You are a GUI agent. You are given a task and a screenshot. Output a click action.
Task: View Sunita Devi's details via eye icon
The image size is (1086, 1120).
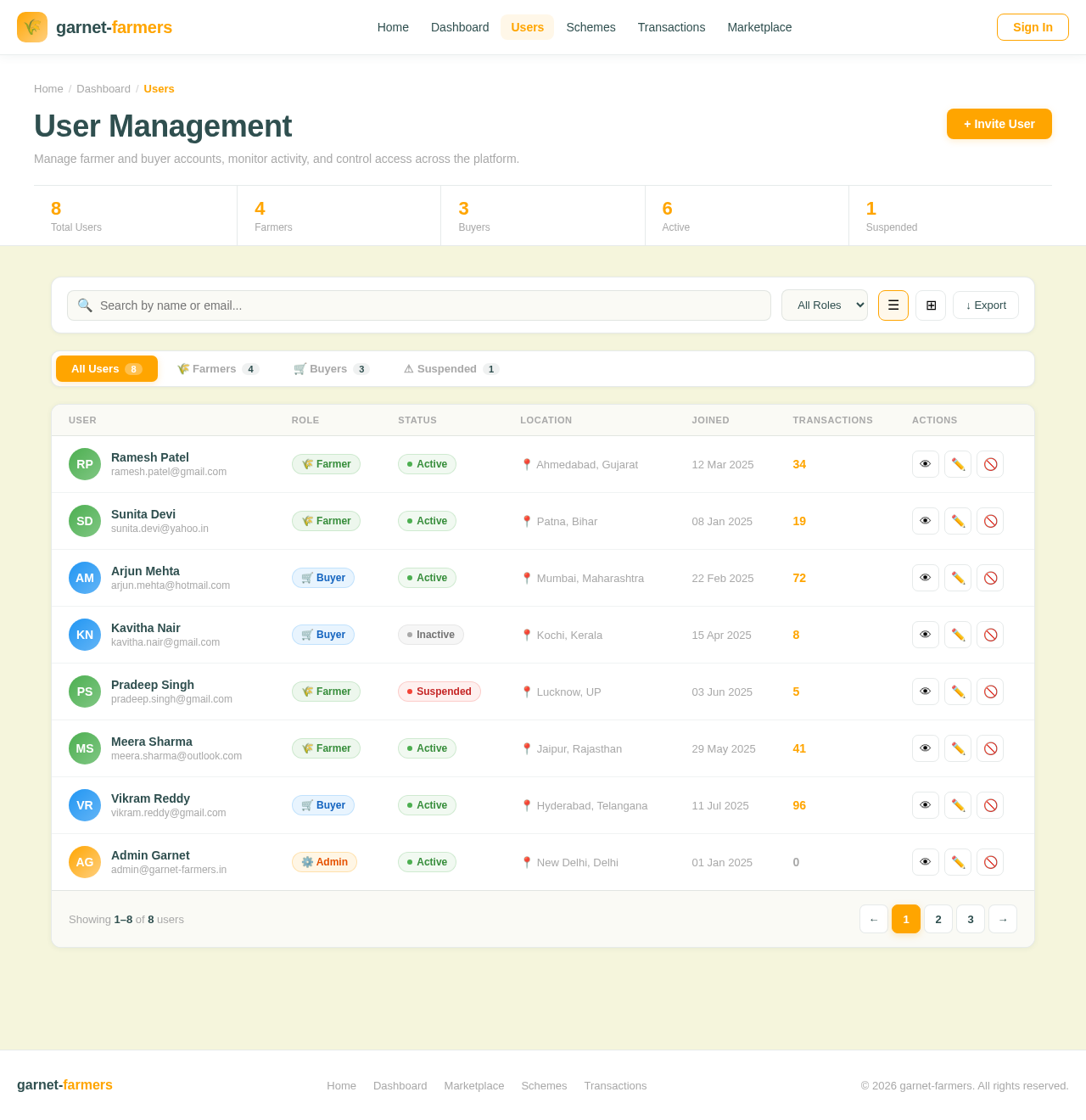point(926,521)
